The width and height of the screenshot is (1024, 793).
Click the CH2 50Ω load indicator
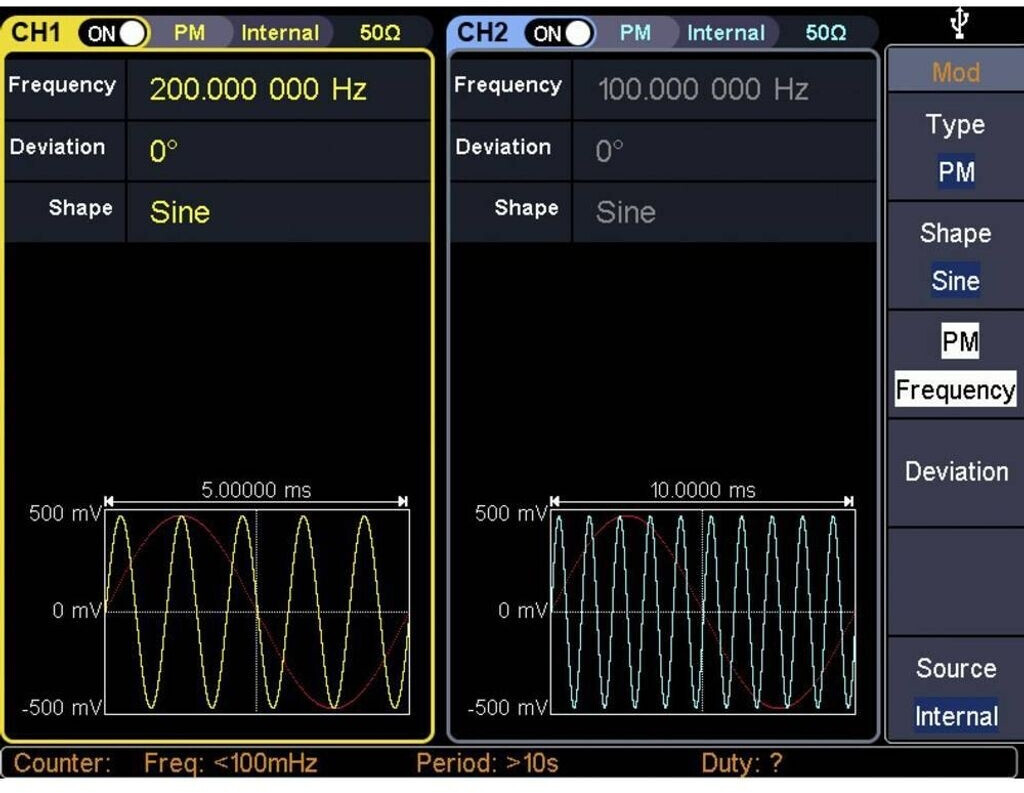pos(826,33)
